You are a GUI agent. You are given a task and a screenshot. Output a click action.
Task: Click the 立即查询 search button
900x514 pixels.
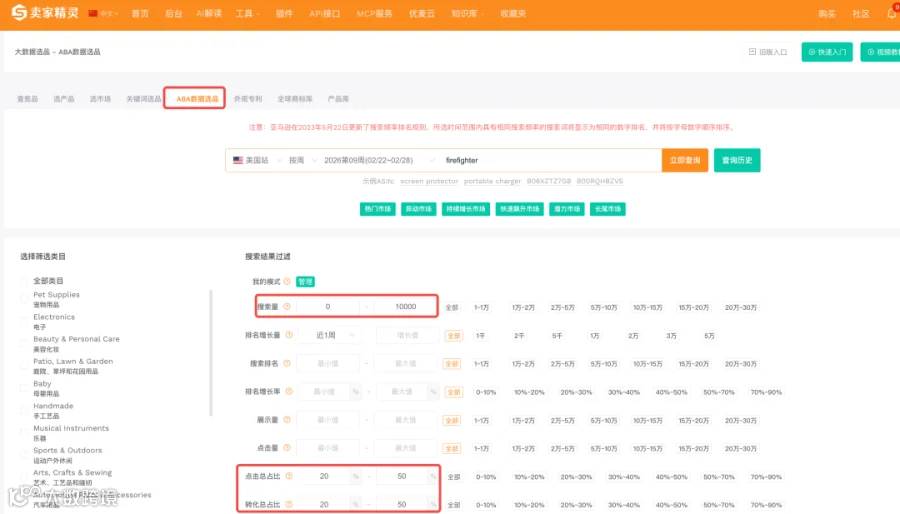[685, 160]
